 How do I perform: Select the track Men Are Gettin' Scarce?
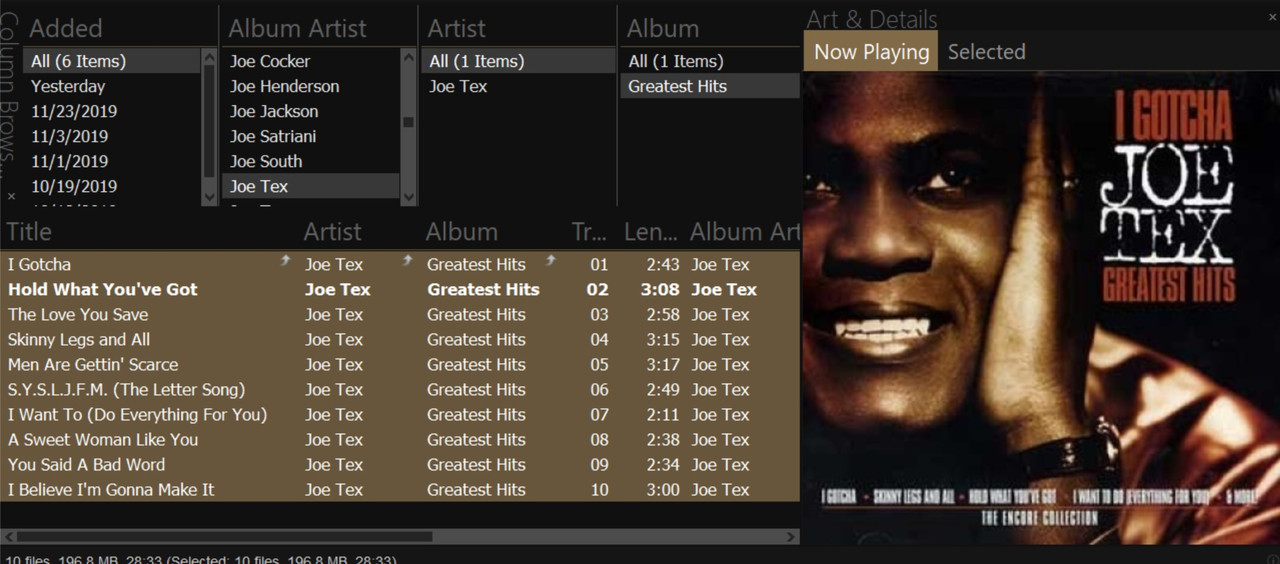[400, 364]
